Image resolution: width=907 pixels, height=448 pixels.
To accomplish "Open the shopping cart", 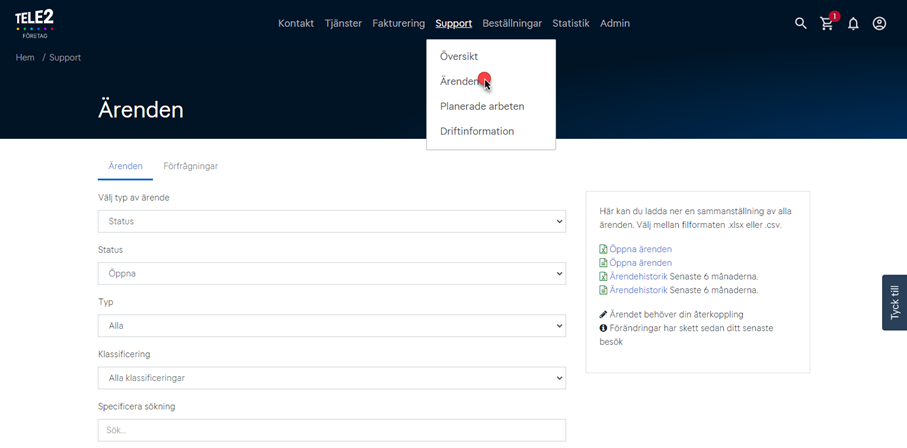I will point(827,24).
